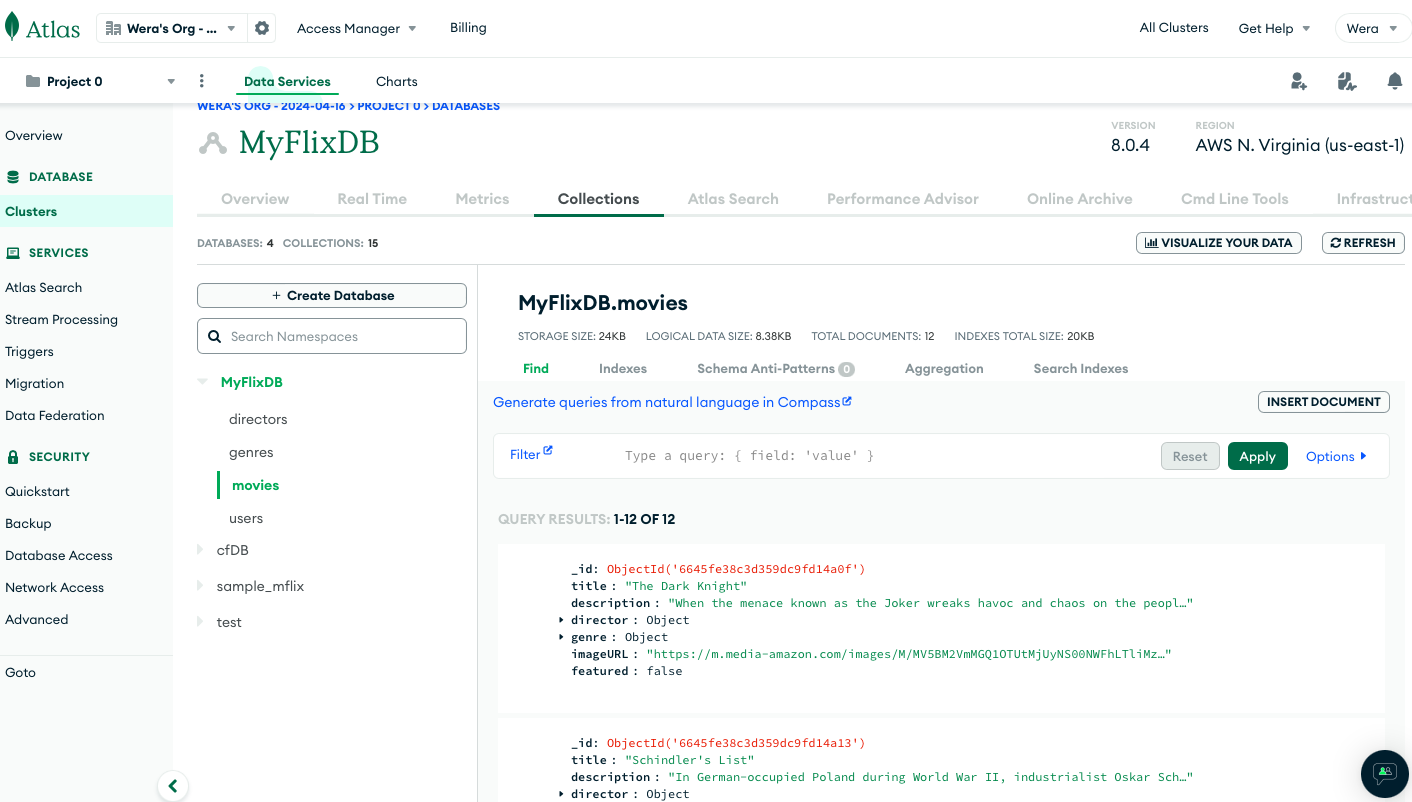Open the cluster Overview tab
1412x802 pixels.
(x=255, y=198)
